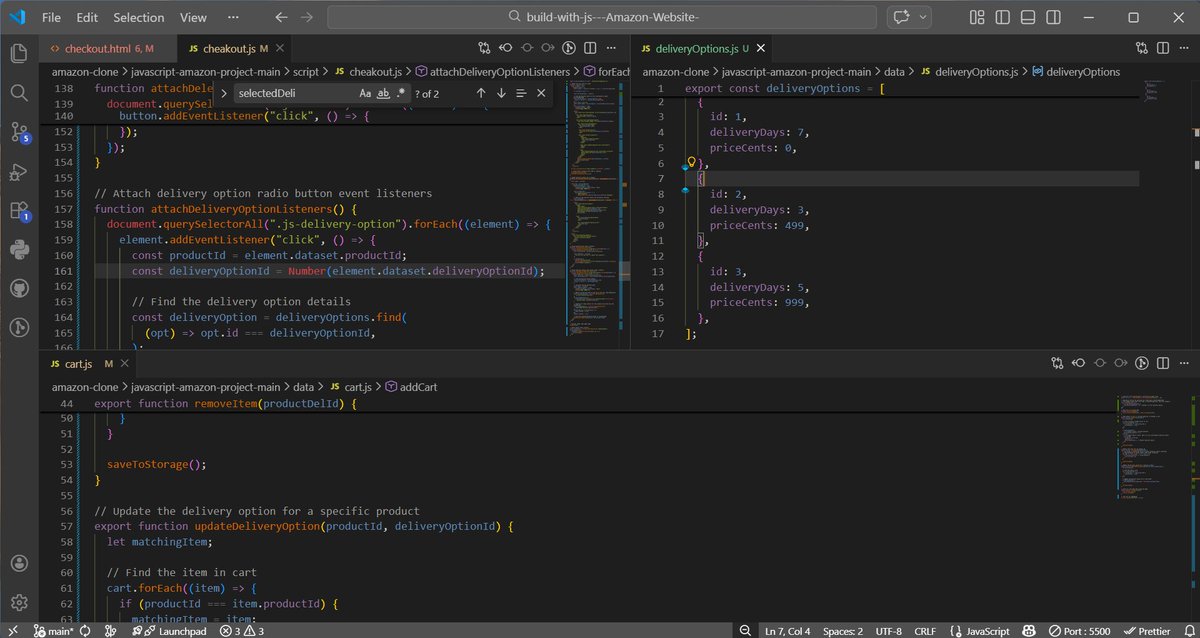The image size is (1200, 638).
Task: Click 'Ln 7, Col 4' in status bar
Action: point(788,631)
